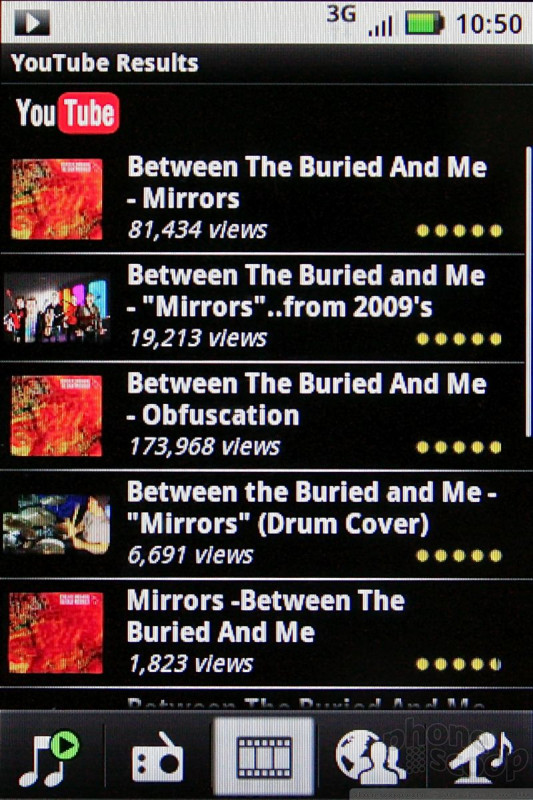The image size is (533, 800).
Task: Tap the band performance thumbnail
Action: coord(56,308)
